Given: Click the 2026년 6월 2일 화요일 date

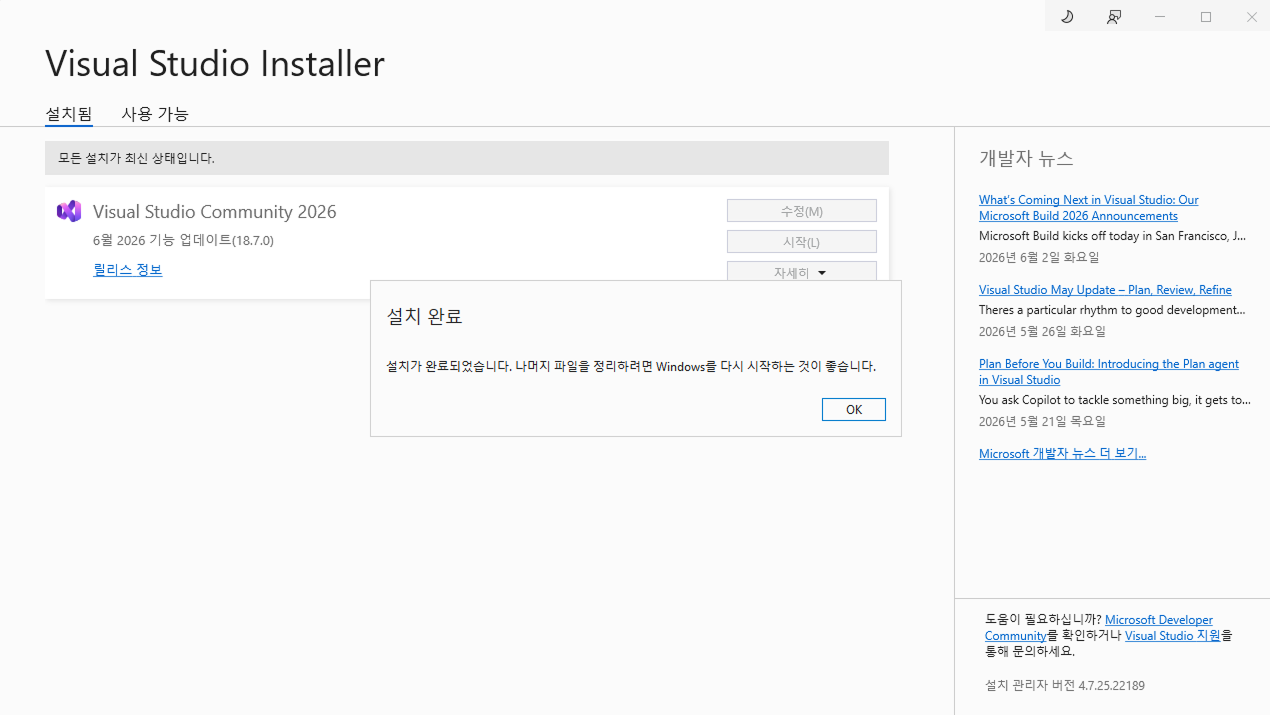Looking at the screenshot, I should [1039, 258].
